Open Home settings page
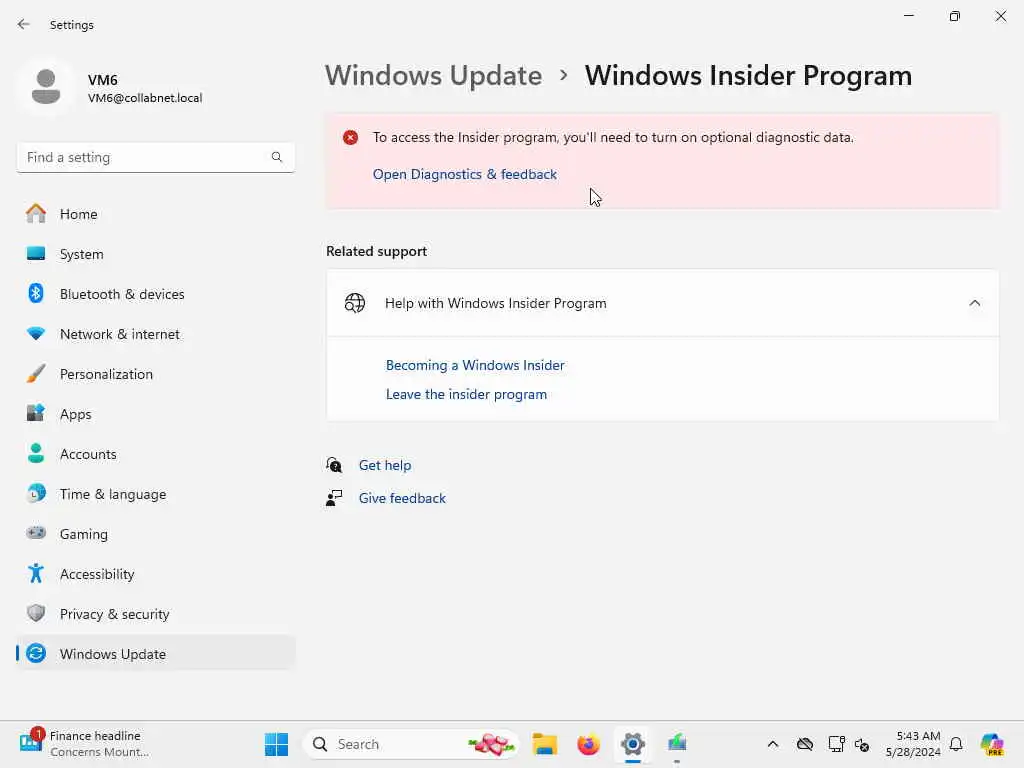This screenshot has width=1024, height=768. coord(155,214)
